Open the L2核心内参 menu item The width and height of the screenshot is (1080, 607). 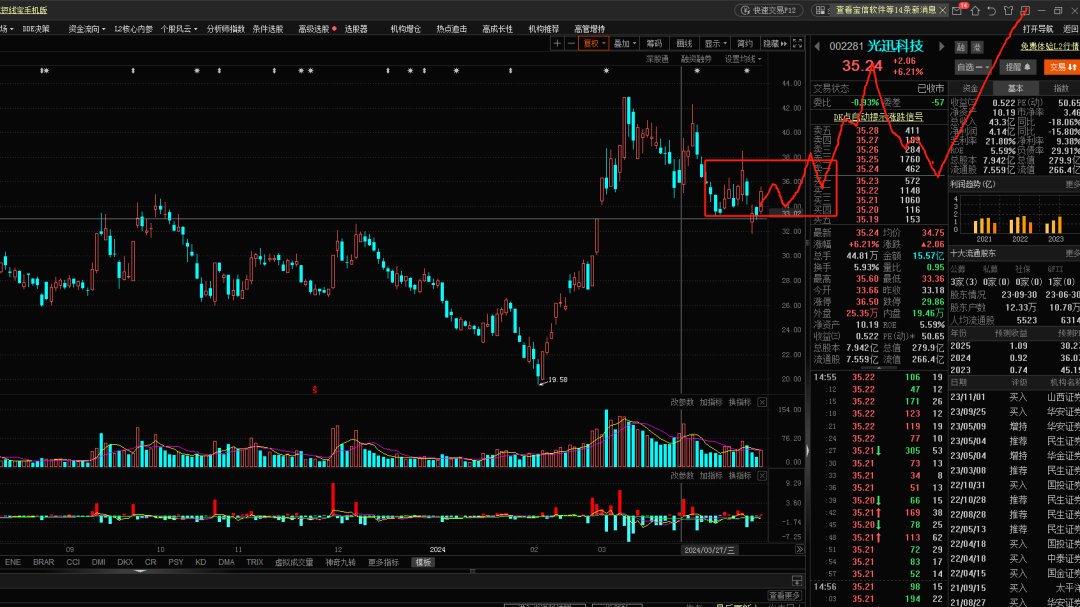click(x=133, y=29)
